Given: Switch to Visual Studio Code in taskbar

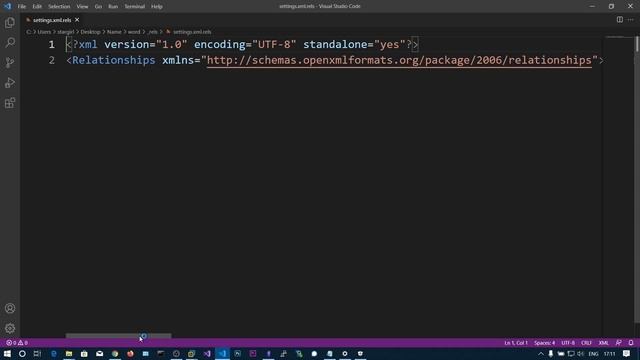Looking at the screenshot, I should (x=222, y=353).
